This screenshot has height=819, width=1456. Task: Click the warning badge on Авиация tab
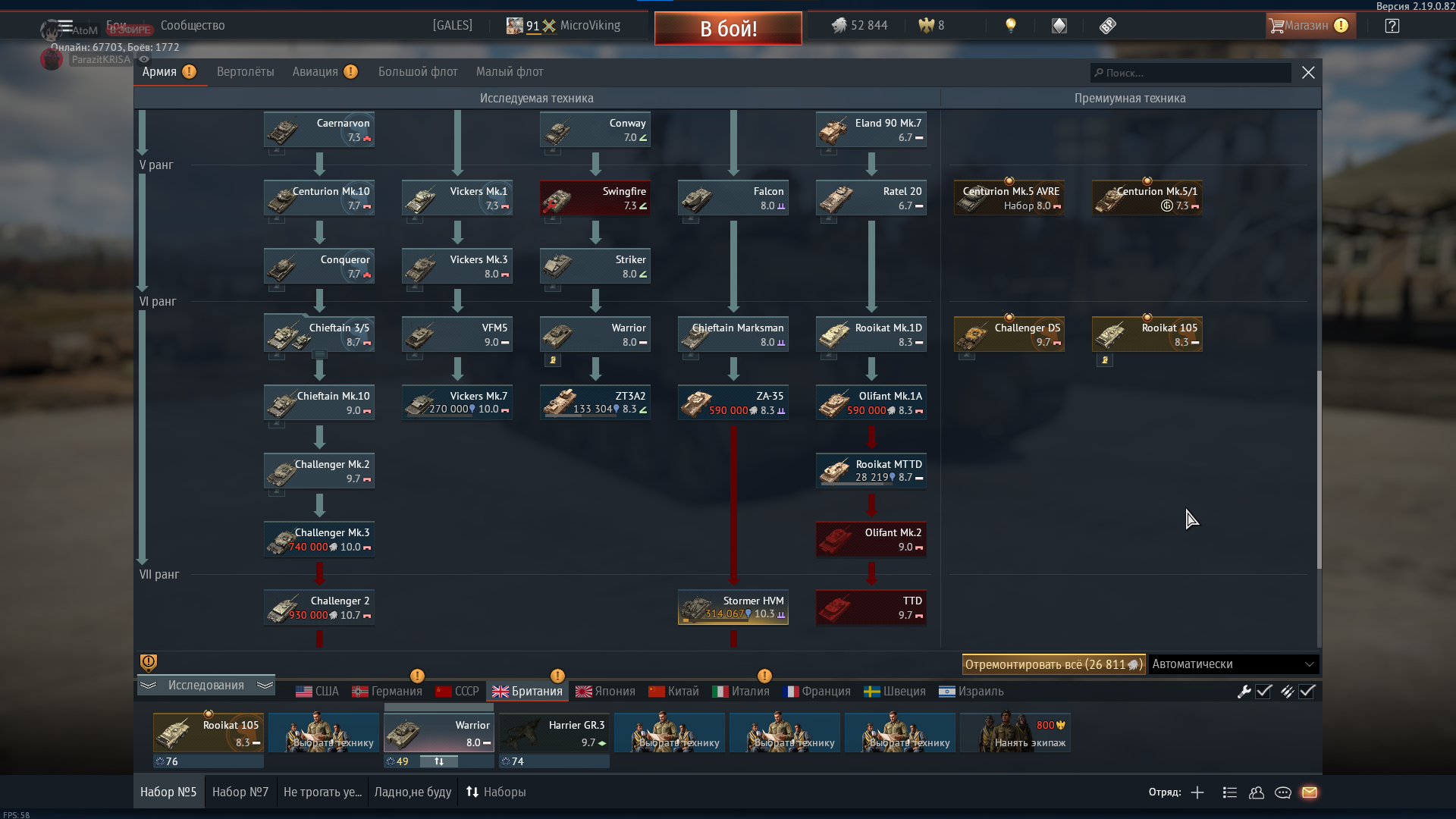350,71
